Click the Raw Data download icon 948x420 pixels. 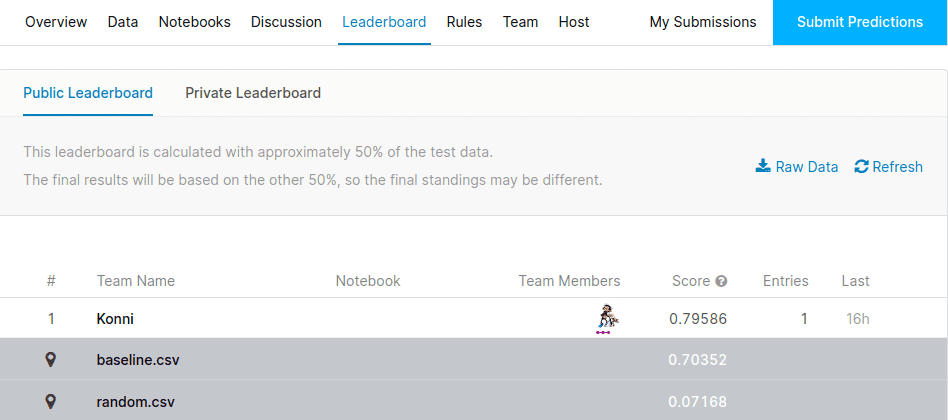[762, 166]
